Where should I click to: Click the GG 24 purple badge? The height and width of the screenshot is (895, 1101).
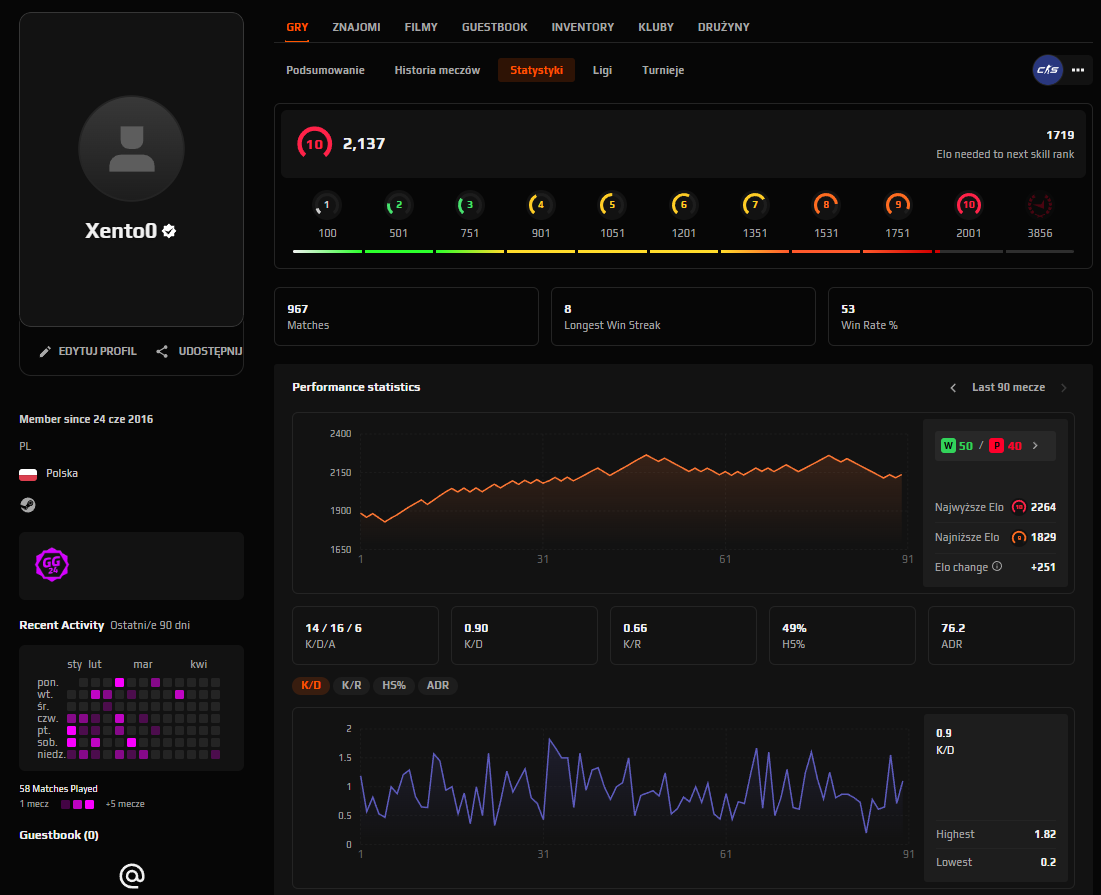pyautogui.click(x=52, y=564)
